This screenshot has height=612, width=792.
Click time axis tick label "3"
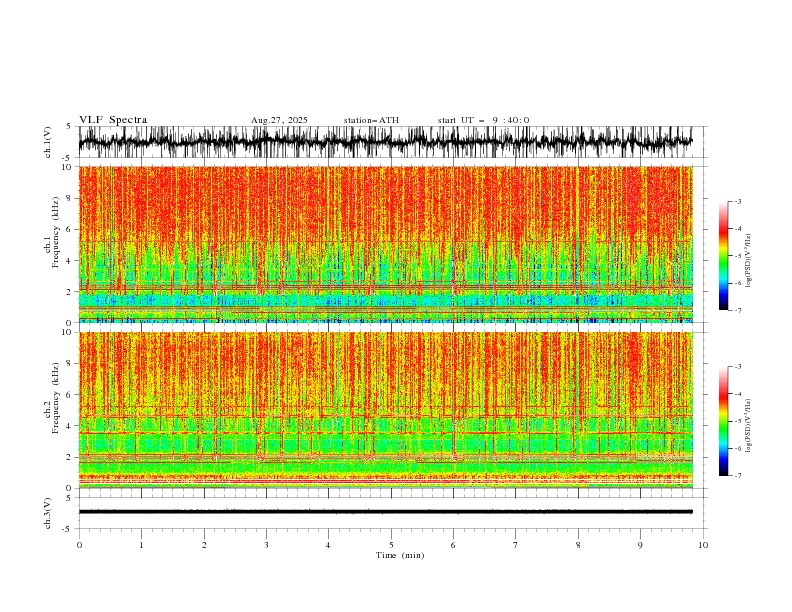point(266,545)
